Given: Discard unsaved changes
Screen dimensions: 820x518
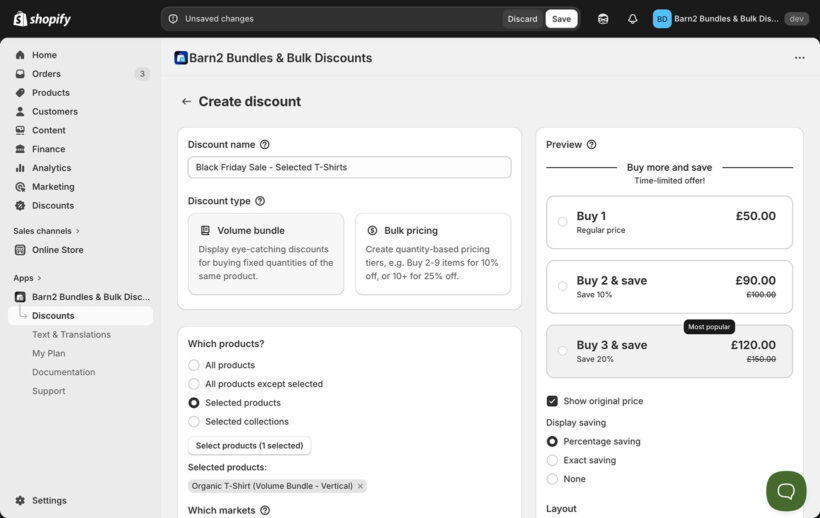Looking at the screenshot, I should click(x=522, y=19).
